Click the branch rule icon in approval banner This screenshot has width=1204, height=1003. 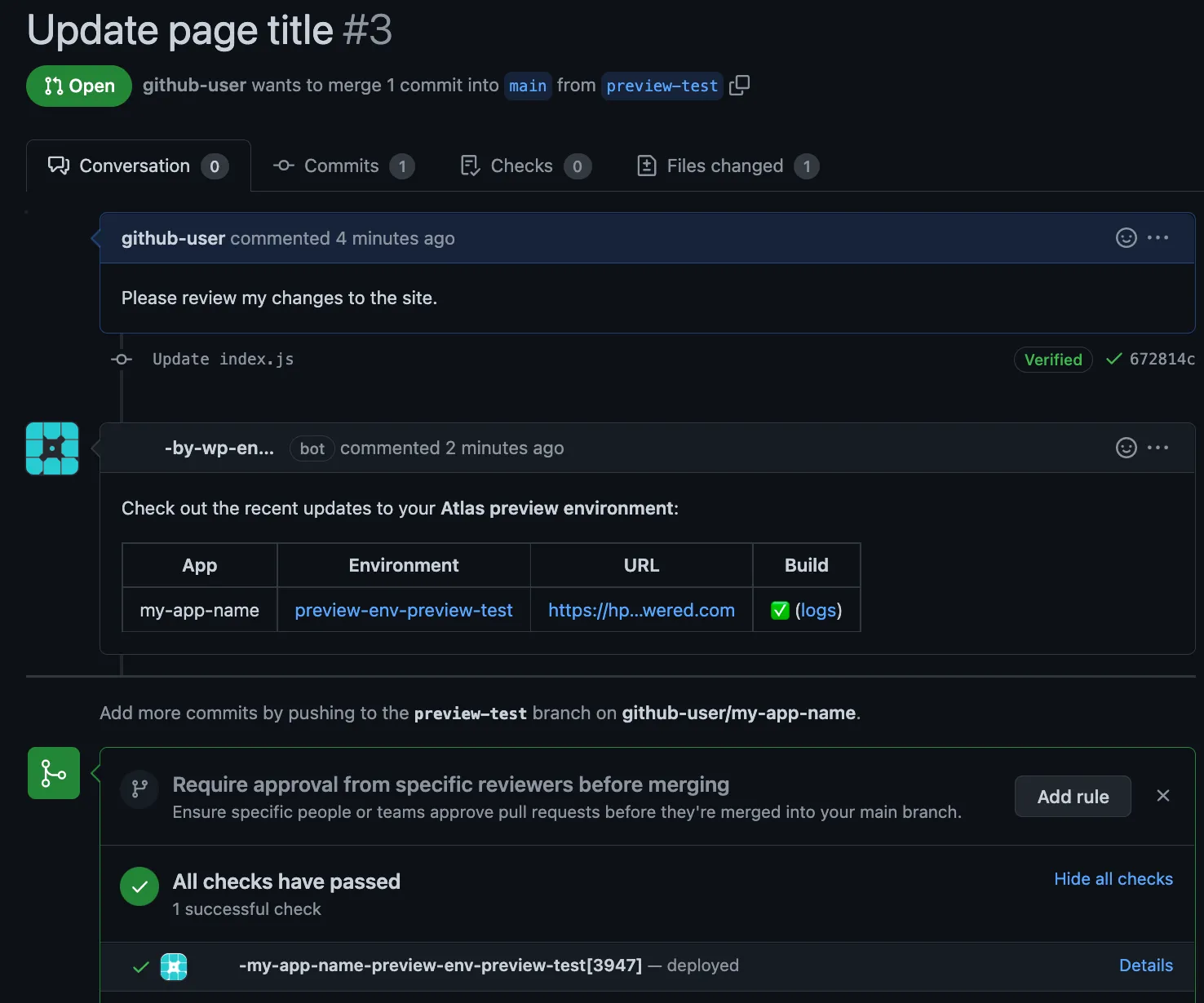point(139,789)
